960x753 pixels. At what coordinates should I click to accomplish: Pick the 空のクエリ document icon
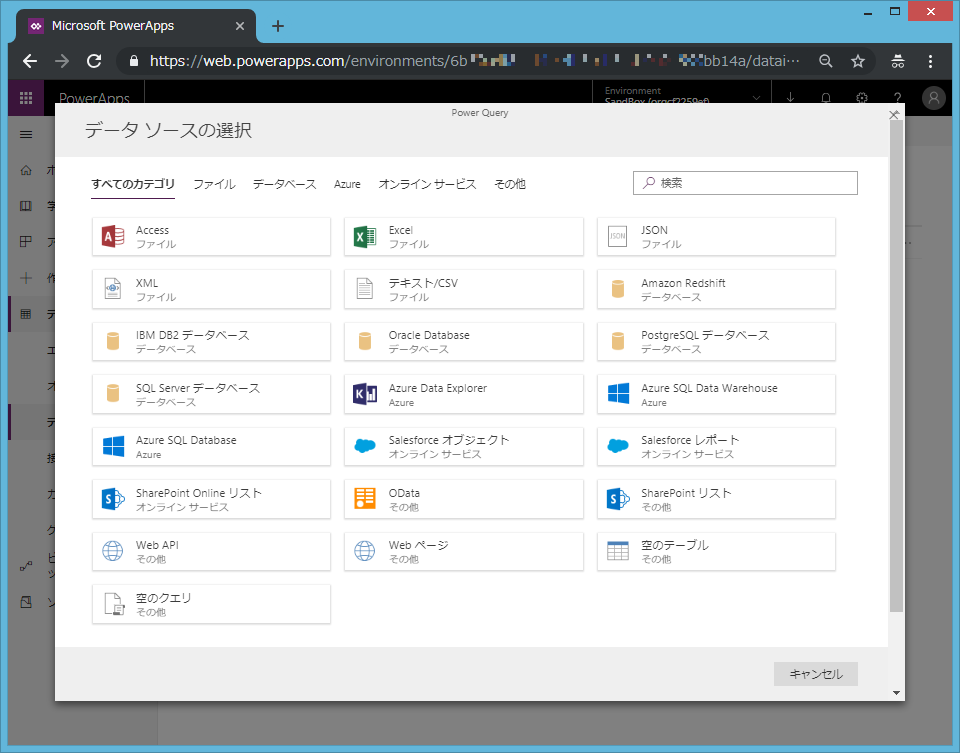click(114, 604)
